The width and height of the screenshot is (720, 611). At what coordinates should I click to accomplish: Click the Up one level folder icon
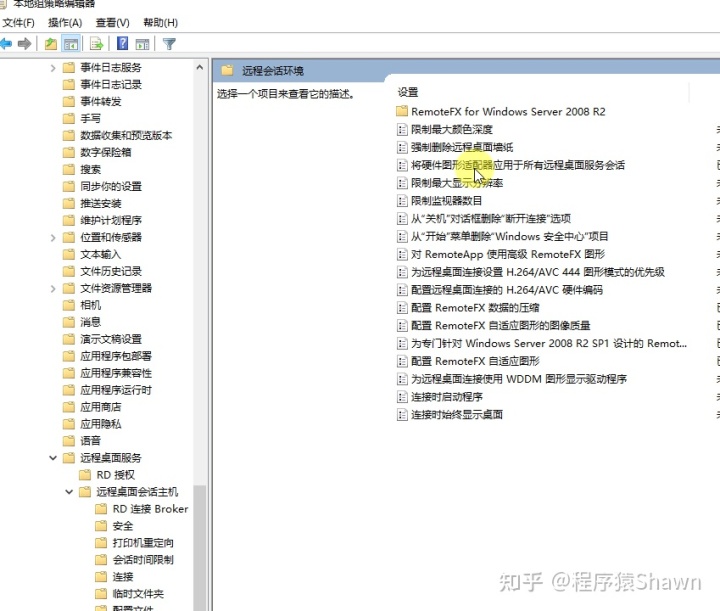pos(51,44)
